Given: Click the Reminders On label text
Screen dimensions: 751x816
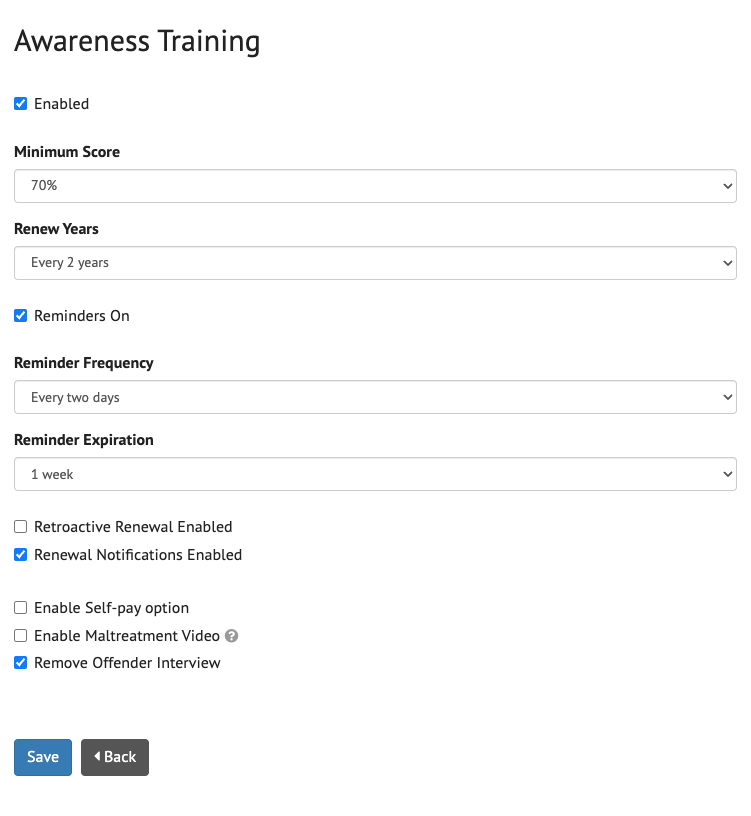Looking at the screenshot, I should pos(82,316).
